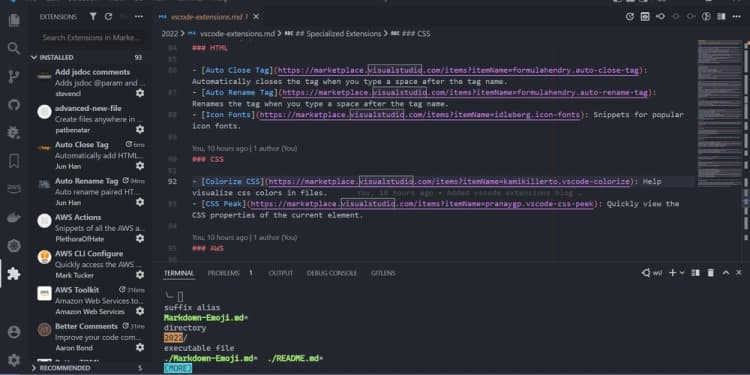Close the terminal panel

(x=740, y=273)
